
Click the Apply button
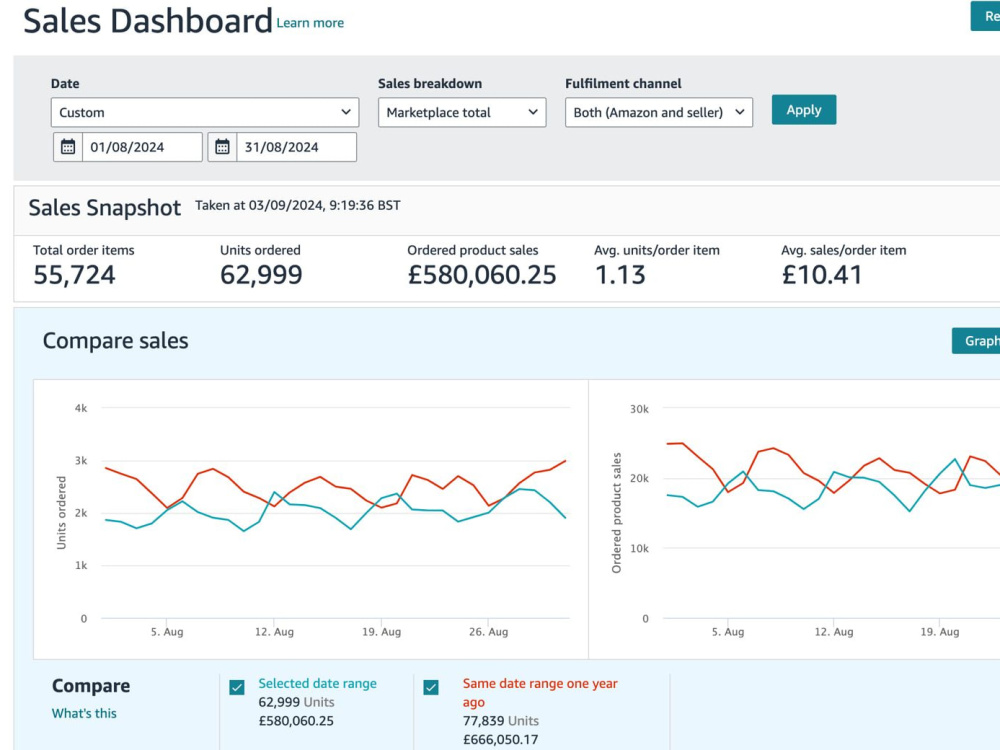tap(804, 110)
